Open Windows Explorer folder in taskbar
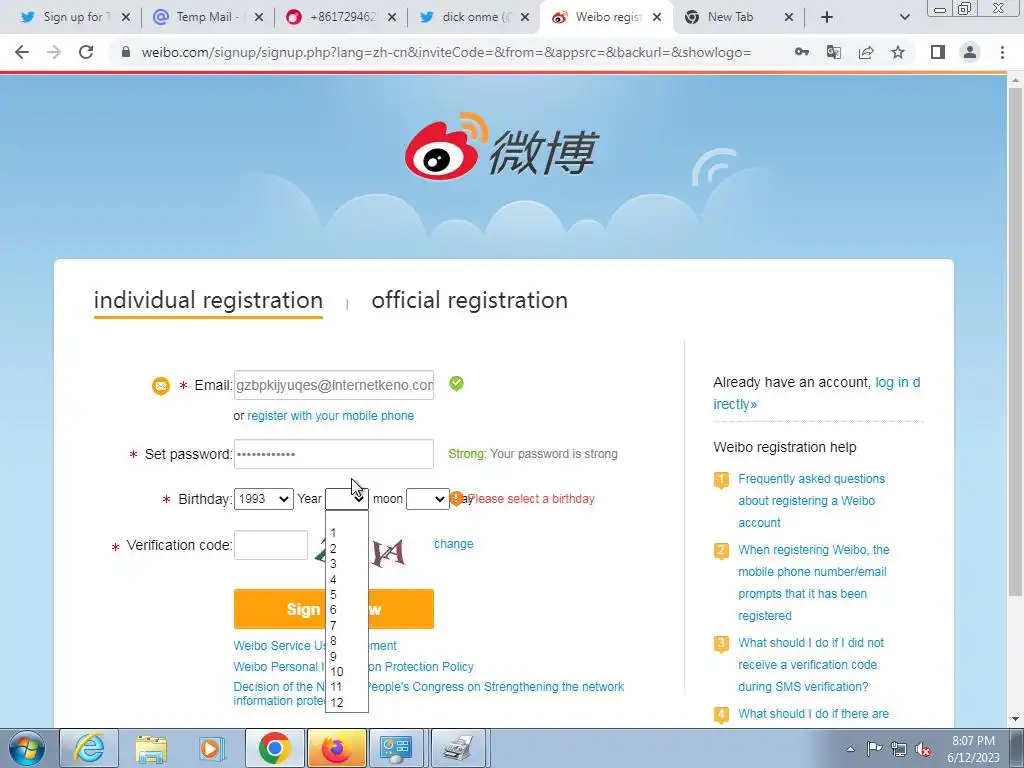The width and height of the screenshot is (1024, 768). pos(151,748)
